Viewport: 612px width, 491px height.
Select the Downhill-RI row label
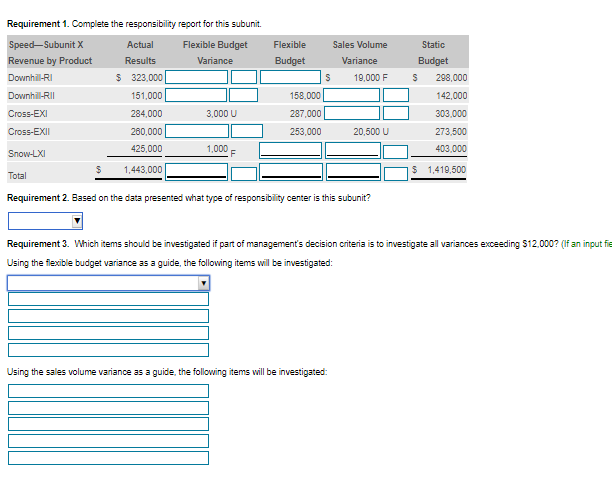point(30,78)
